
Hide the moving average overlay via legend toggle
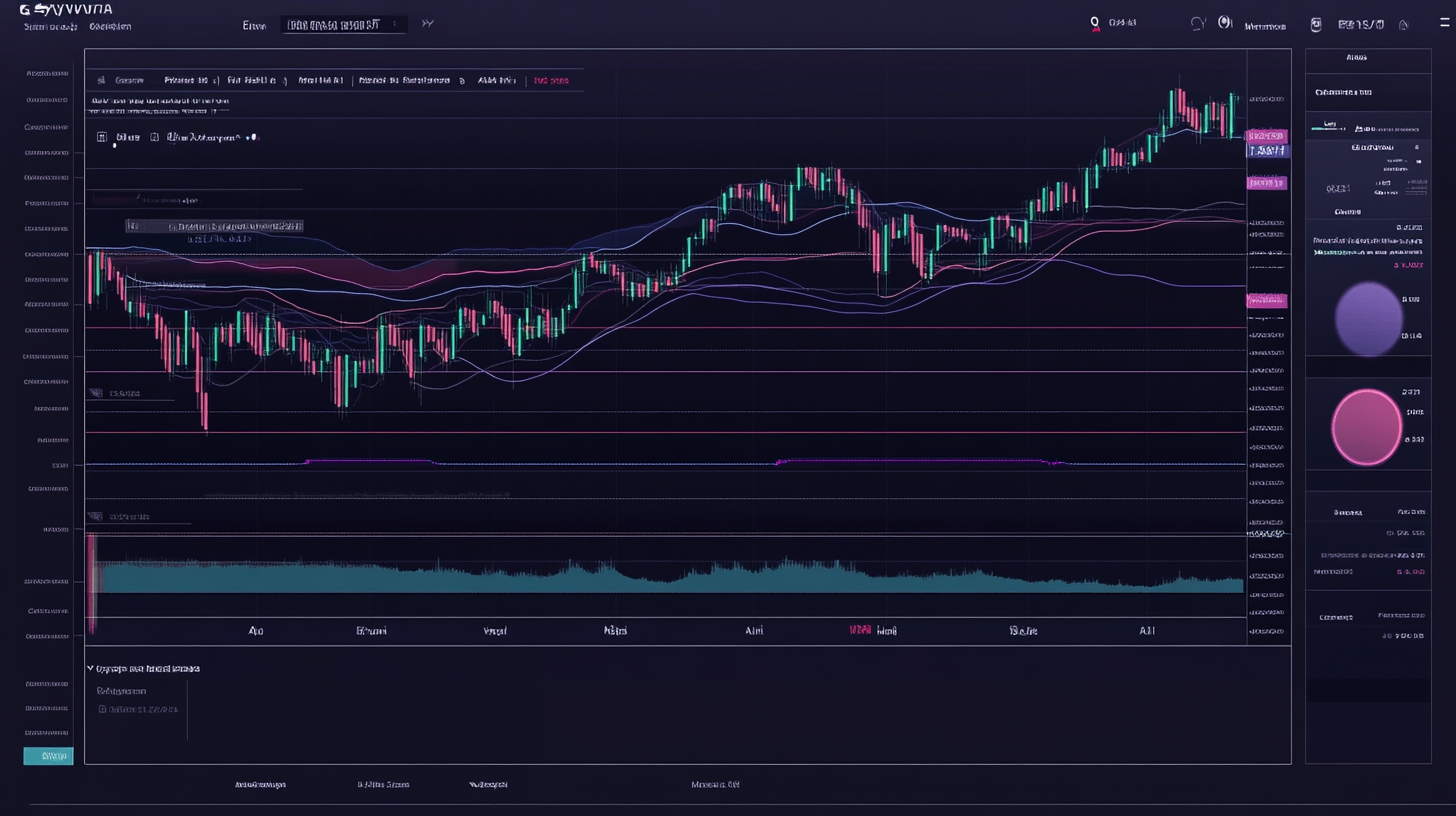pyautogui.click(x=247, y=138)
